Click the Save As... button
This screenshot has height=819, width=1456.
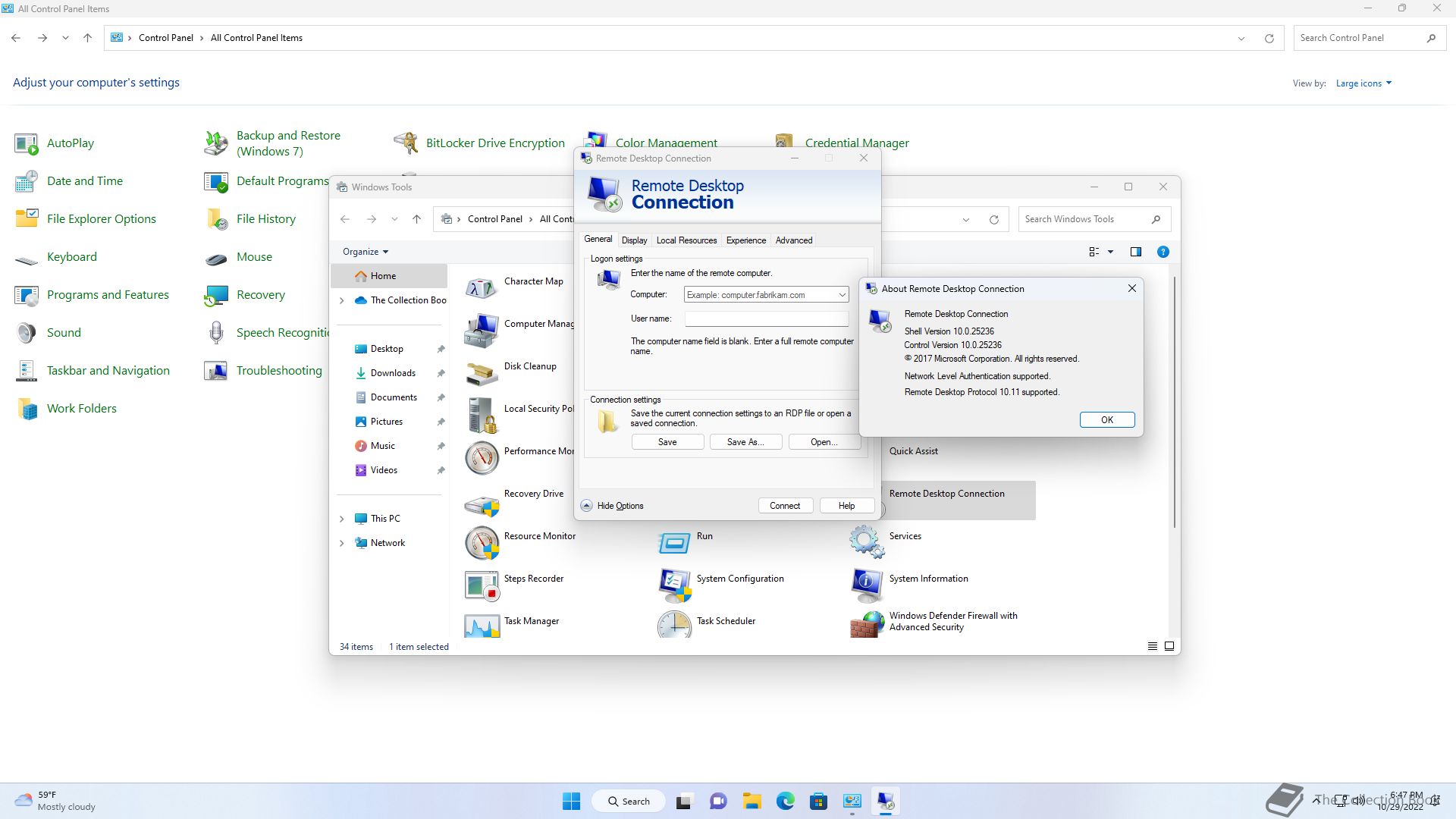click(x=745, y=442)
